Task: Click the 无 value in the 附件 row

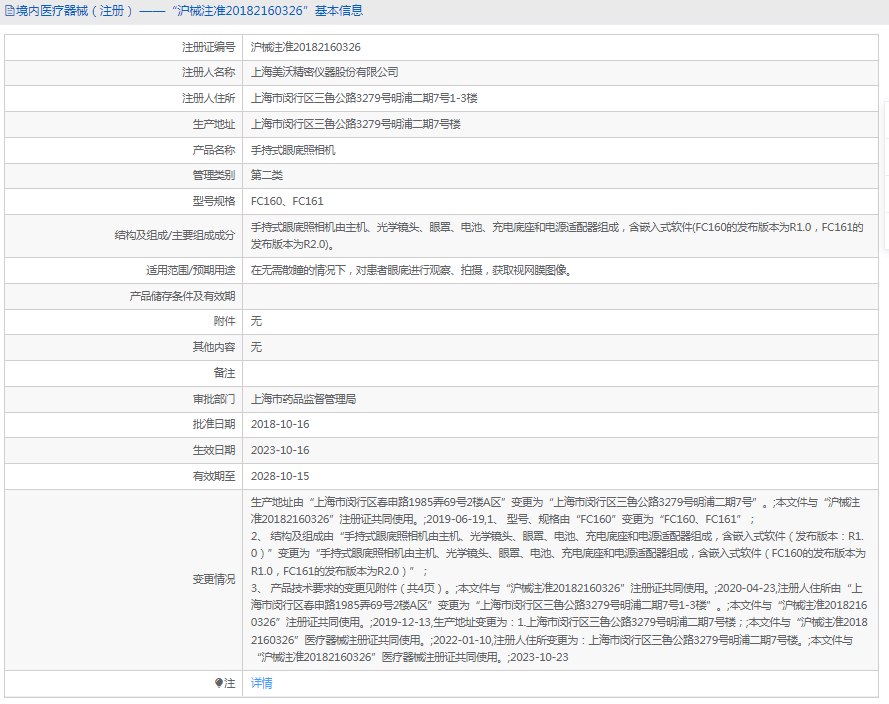Action: 256,321
